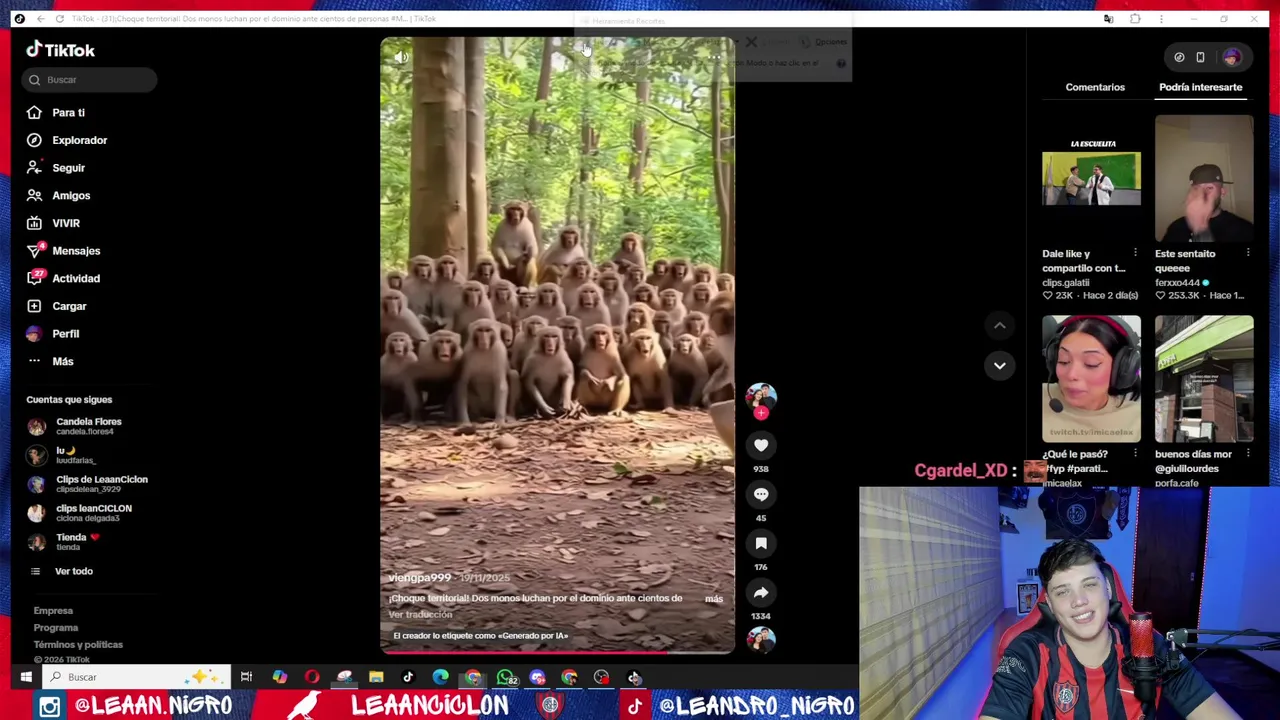Like the video with heart icon
Screen dimensions: 1280x720
click(761, 445)
